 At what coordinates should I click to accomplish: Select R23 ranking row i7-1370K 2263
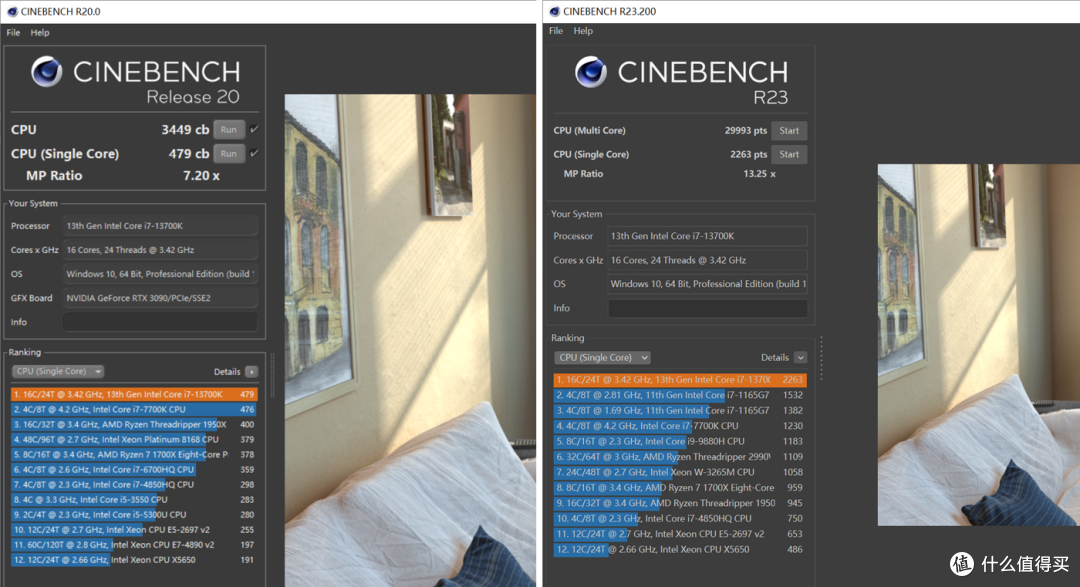click(x=680, y=380)
